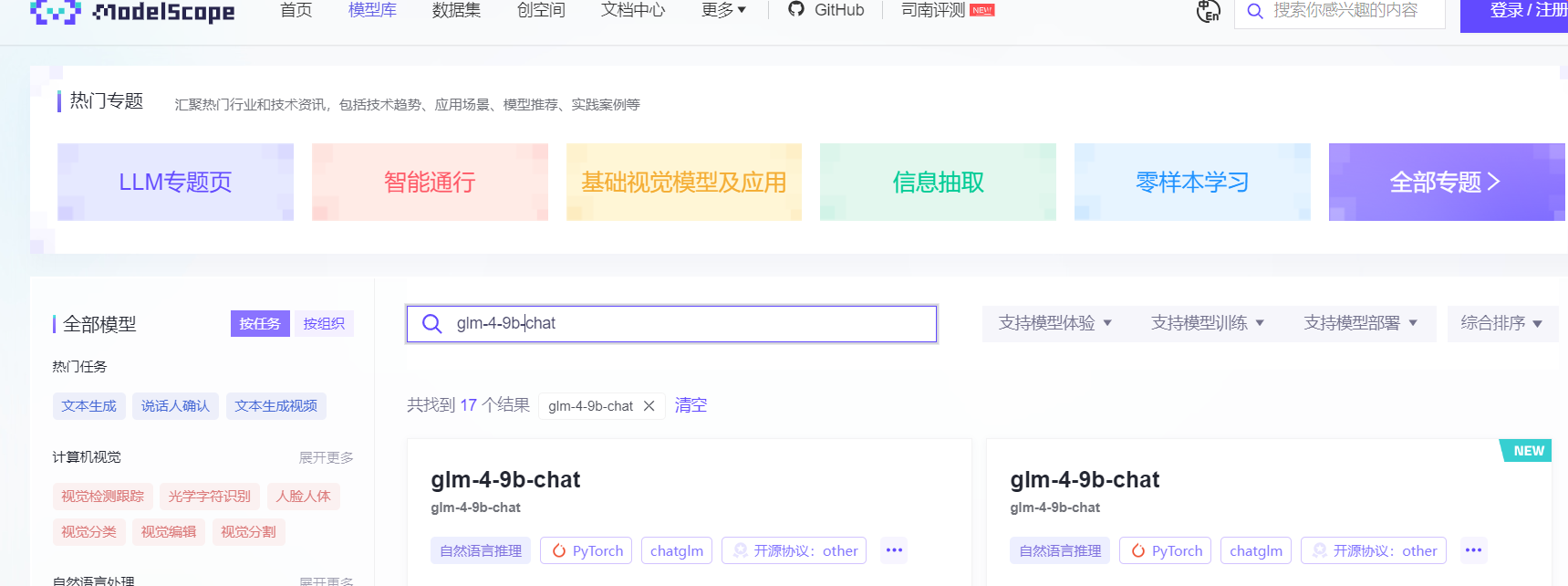Screen dimensions: 1568x586
Task: Open the 信息抽取 topic card
Action: point(938,182)
